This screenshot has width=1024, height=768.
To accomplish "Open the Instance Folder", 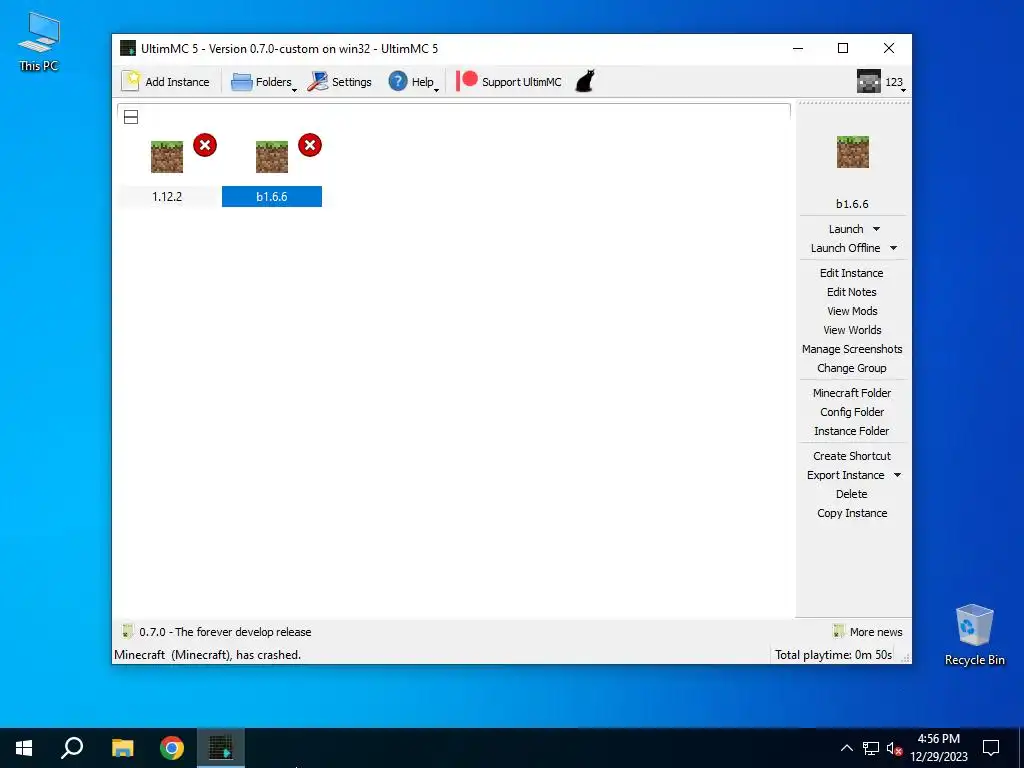I will point(852,430).
